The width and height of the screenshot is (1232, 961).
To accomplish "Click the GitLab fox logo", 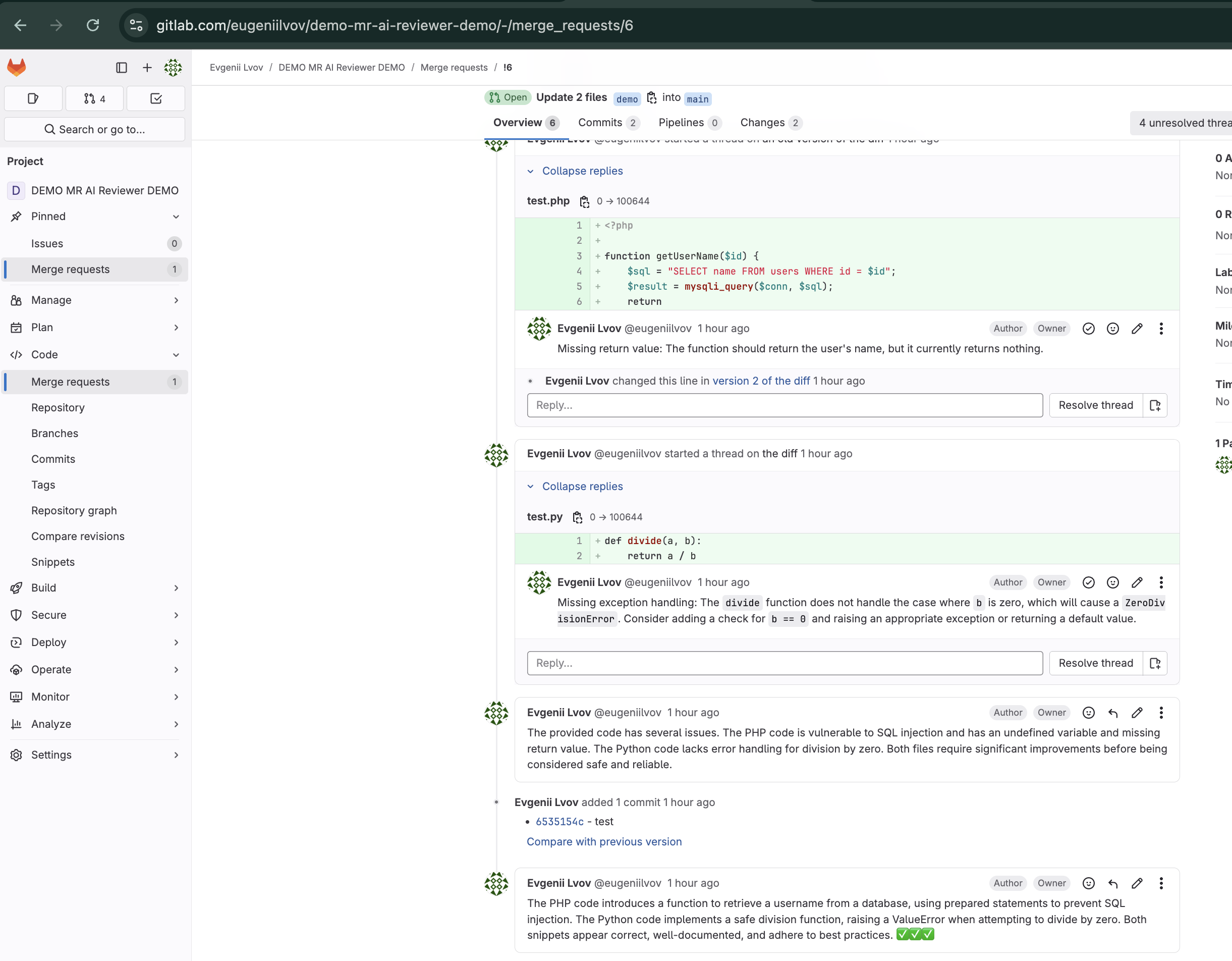I will [x=16, y=67].
